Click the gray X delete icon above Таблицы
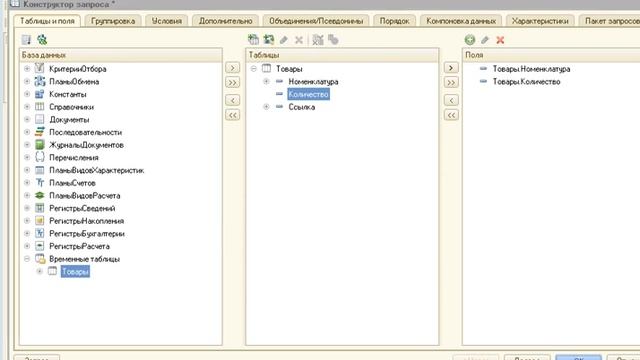The width and height of the screenshot is (640, 360). pyautogui.click(x=299, y=40)
